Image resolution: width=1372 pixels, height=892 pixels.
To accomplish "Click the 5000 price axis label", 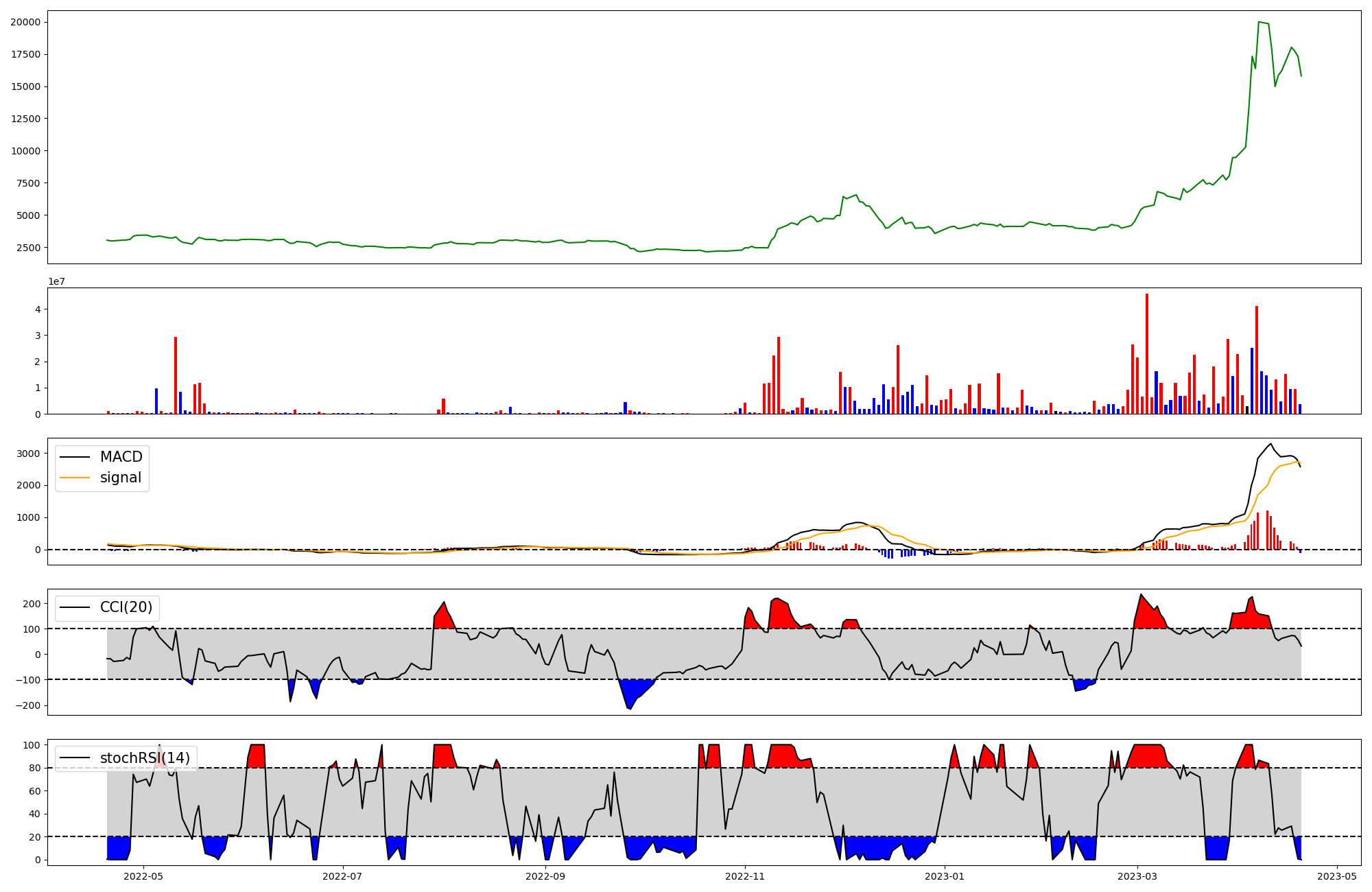I will (27, 215).
